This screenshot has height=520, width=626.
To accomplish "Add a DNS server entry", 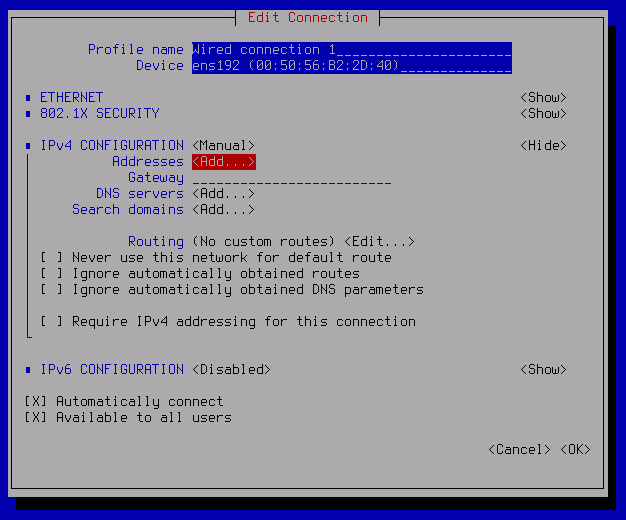I will 224,194.
